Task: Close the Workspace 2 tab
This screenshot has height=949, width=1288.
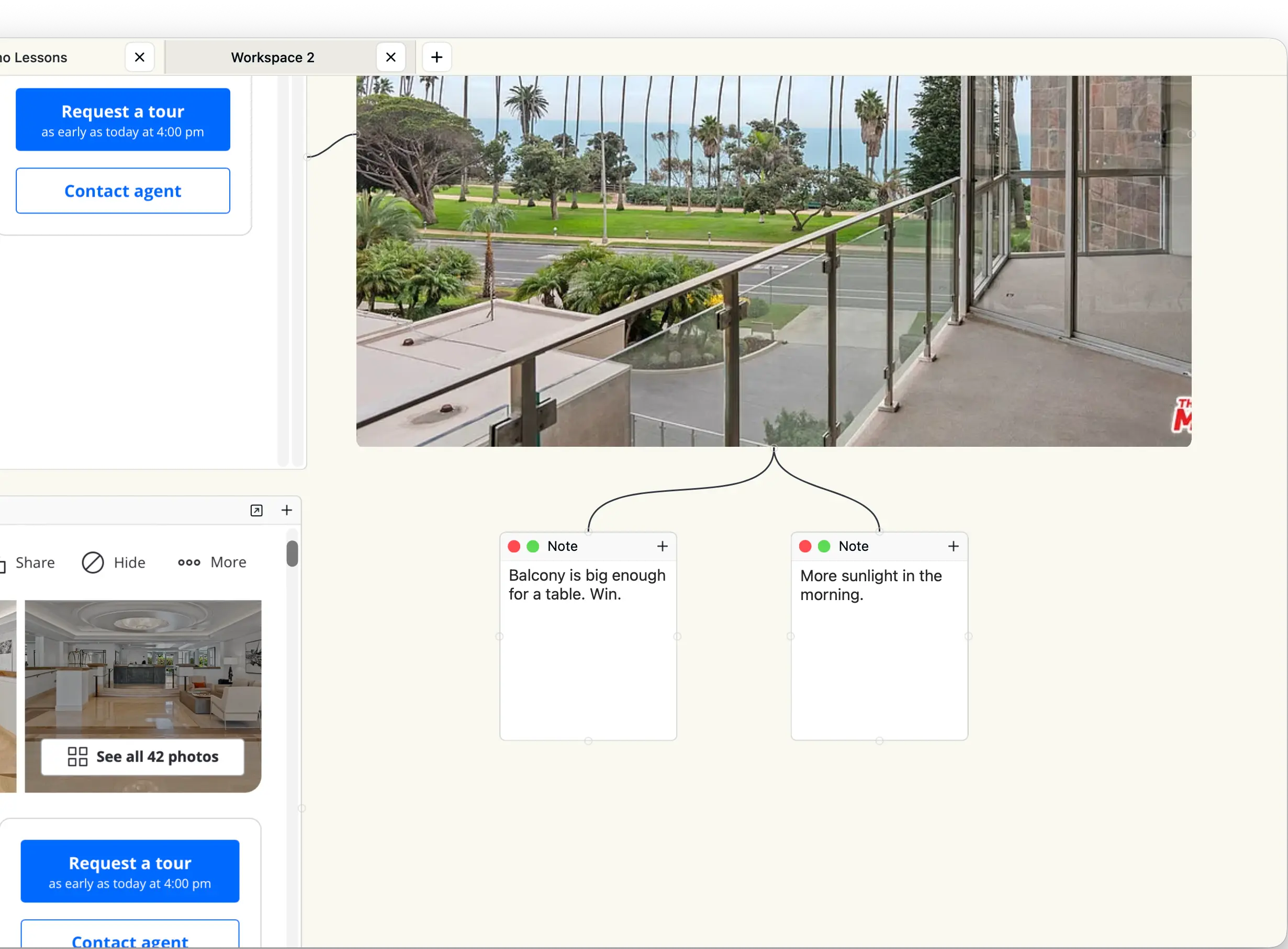Action: coord(391,58)
